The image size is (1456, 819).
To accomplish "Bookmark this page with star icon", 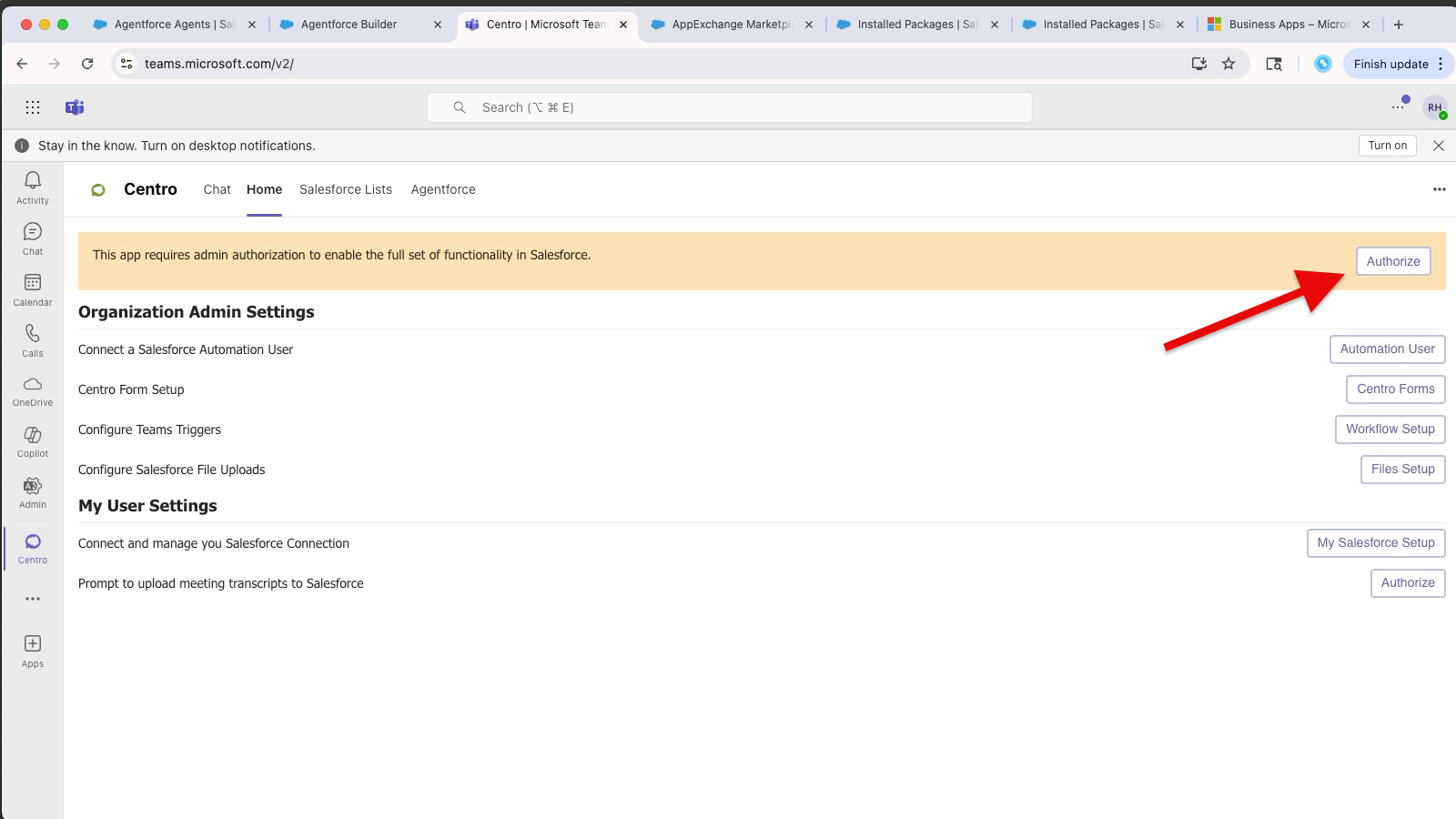I will coord(1228,64).
